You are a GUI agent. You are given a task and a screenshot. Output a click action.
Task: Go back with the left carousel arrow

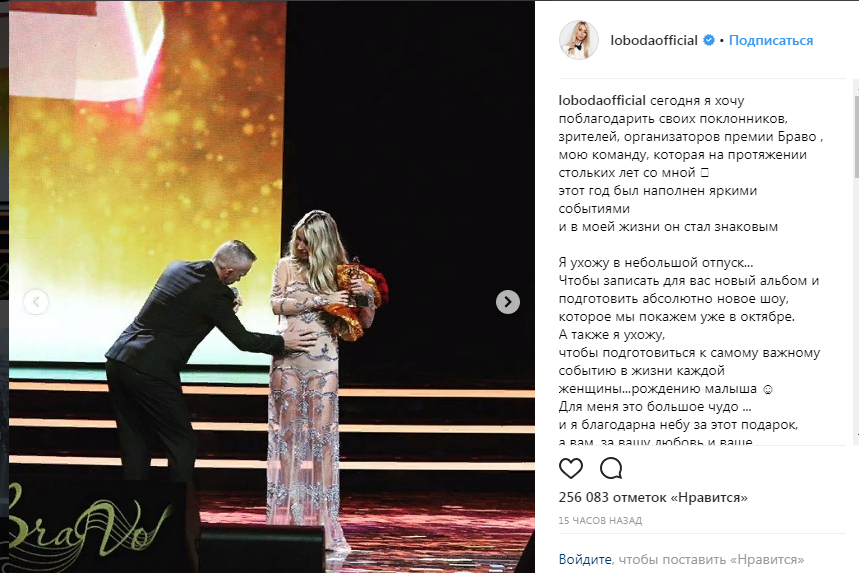pyautogui.click(x=36, y=302)
